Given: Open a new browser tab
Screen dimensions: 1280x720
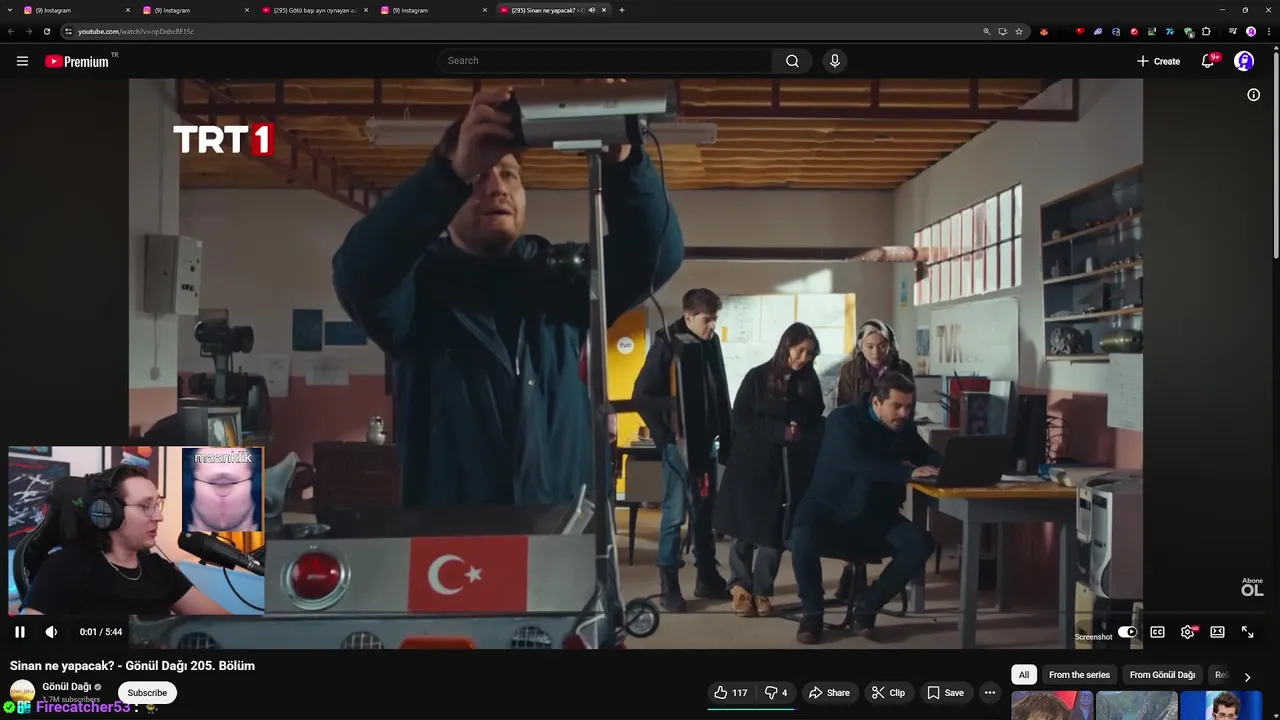Looking at the screenshot, I should coord(622,10).
